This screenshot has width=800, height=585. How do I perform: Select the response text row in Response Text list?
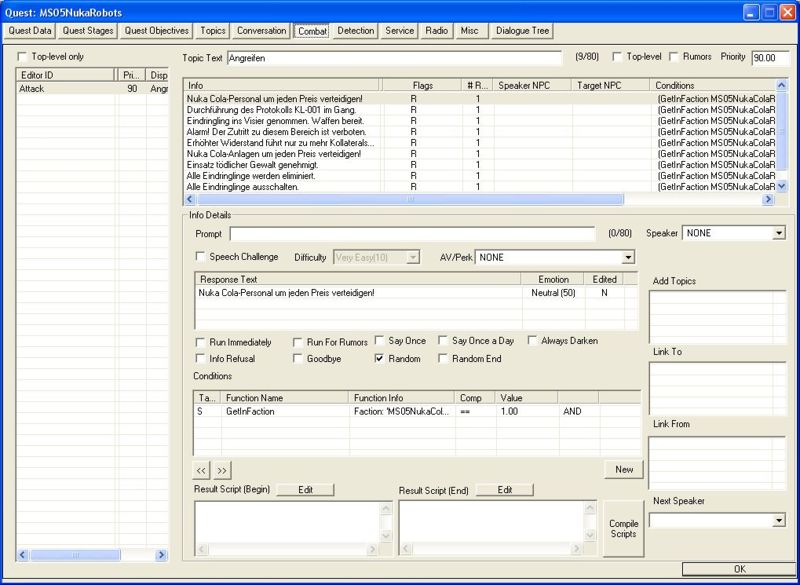[x=416, y=293]
